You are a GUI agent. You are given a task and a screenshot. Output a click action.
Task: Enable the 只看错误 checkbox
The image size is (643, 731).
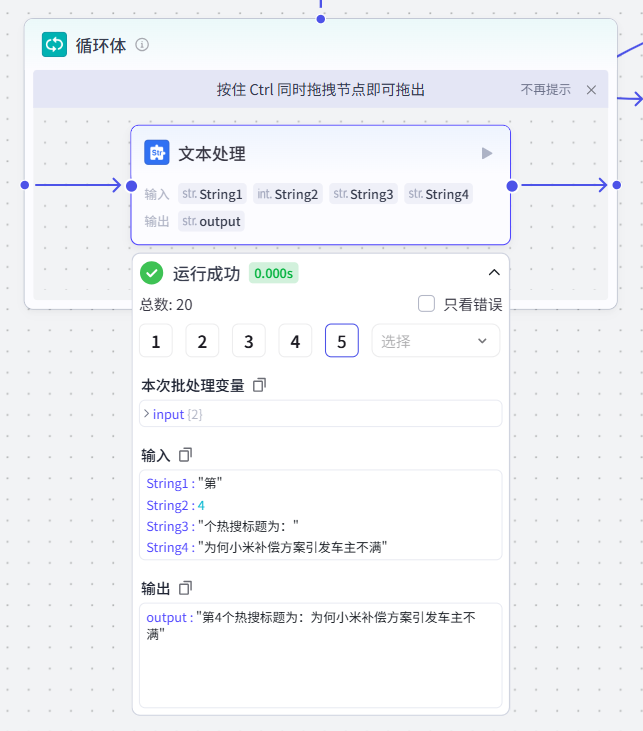(426, 304)
